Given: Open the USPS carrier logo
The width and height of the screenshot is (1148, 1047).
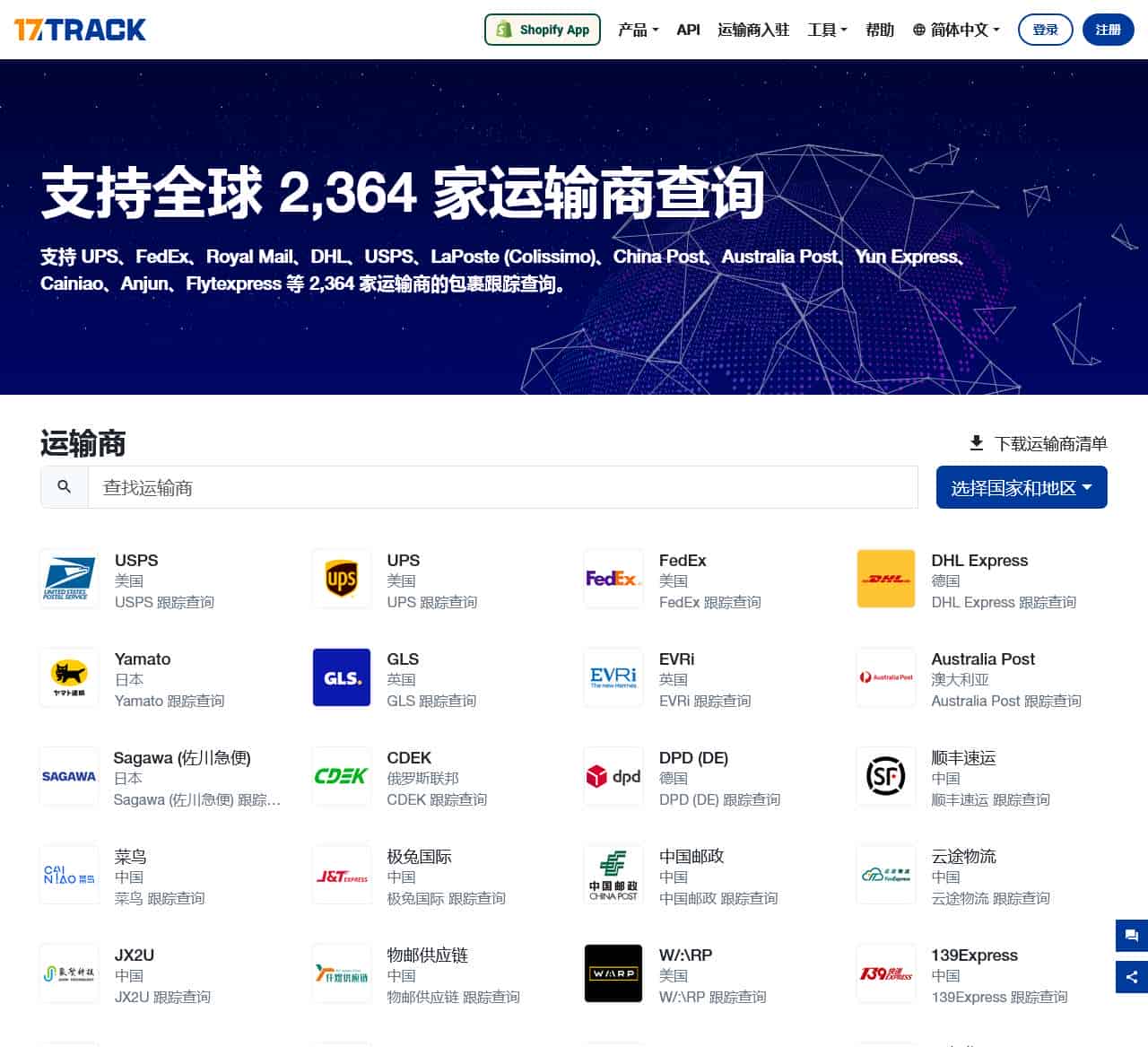Looking at the screenshot, I should [69, 579].
